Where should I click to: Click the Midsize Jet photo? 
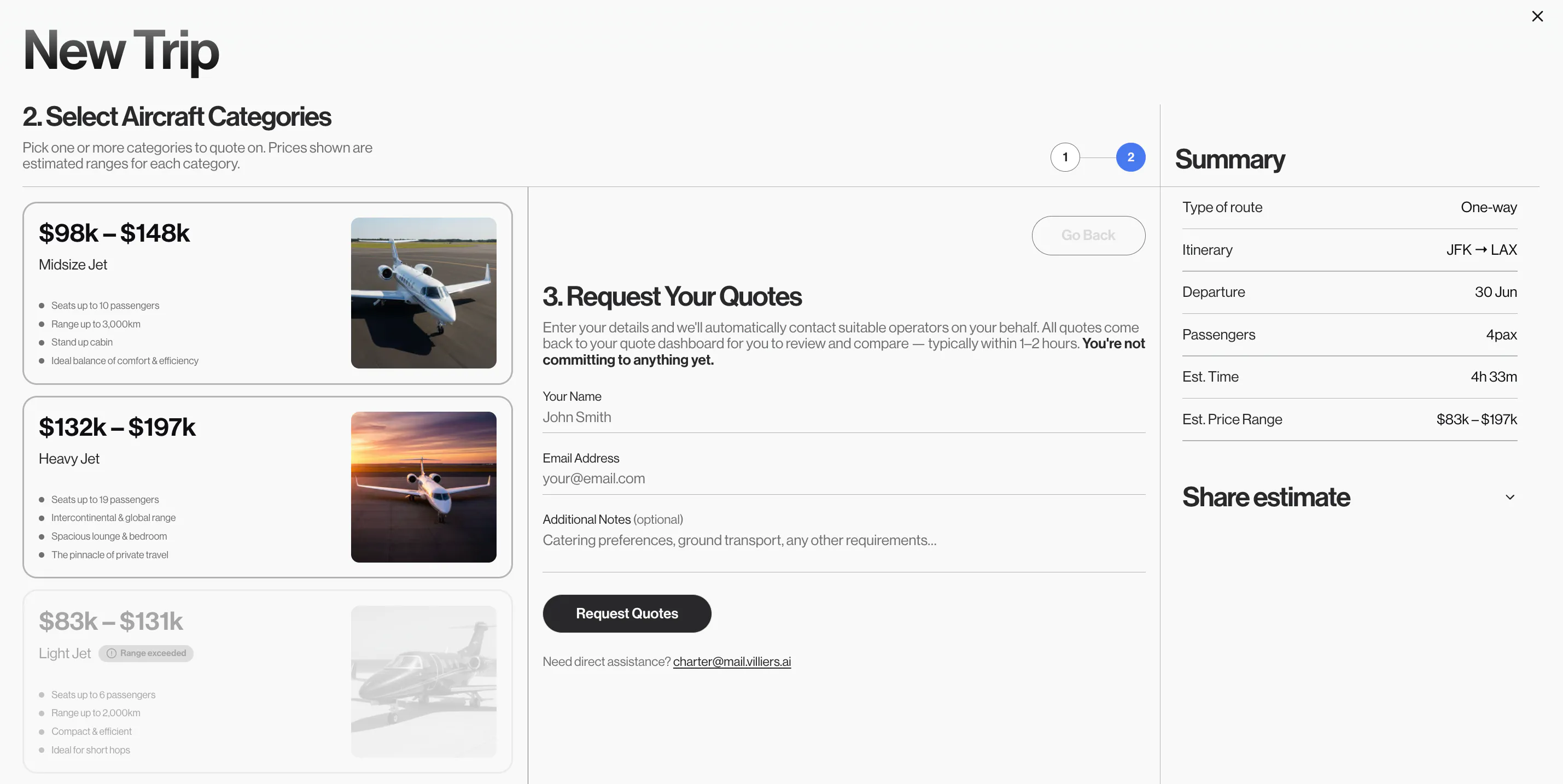[423, 293]
